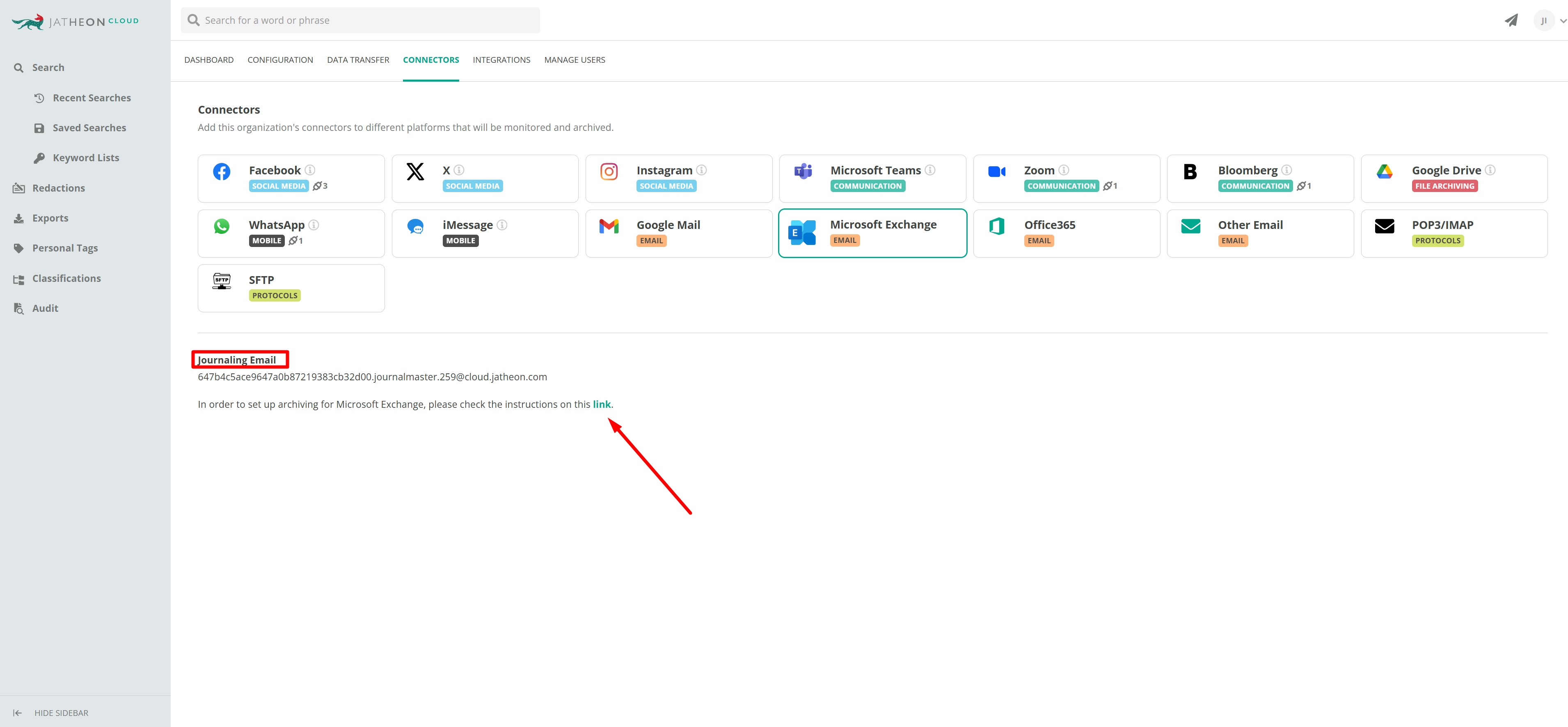Switch to the Configuration tab
Viewport: 1568px width, 727px height.
(280, 59)
